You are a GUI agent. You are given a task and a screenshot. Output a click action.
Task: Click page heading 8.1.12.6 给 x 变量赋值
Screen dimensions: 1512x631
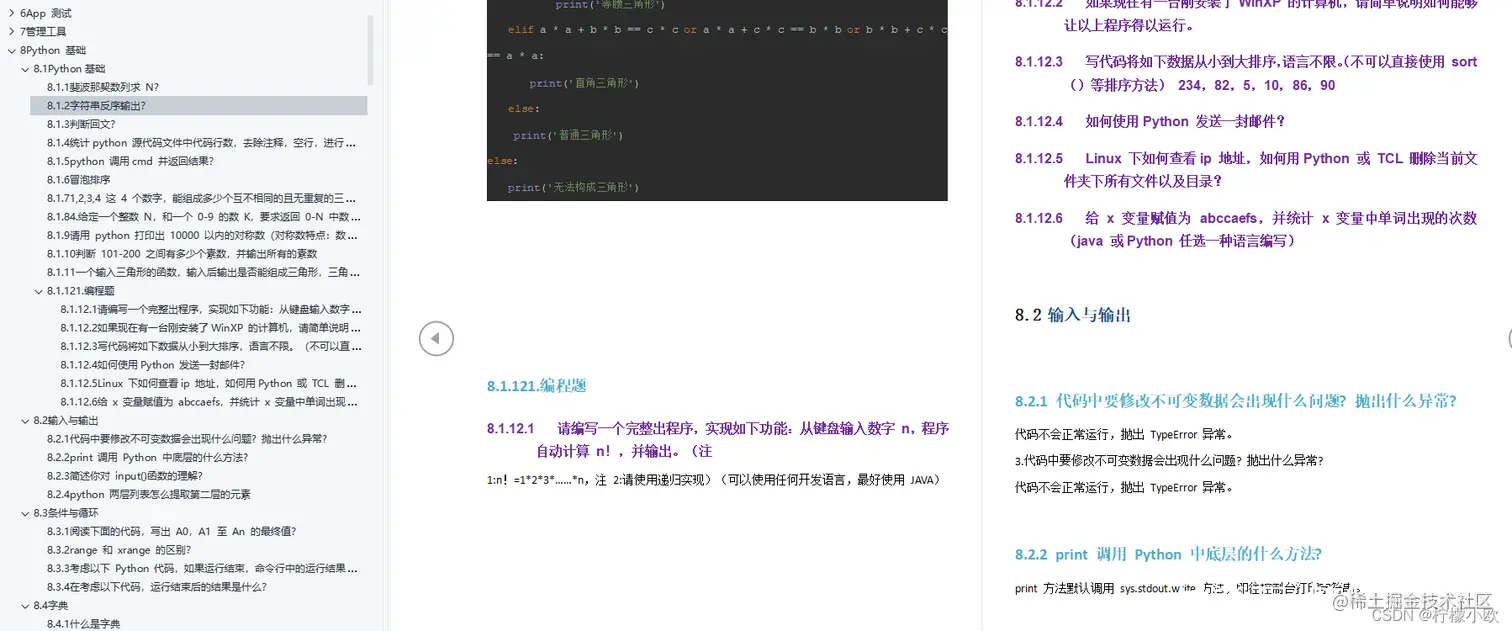pos(1246,230)
